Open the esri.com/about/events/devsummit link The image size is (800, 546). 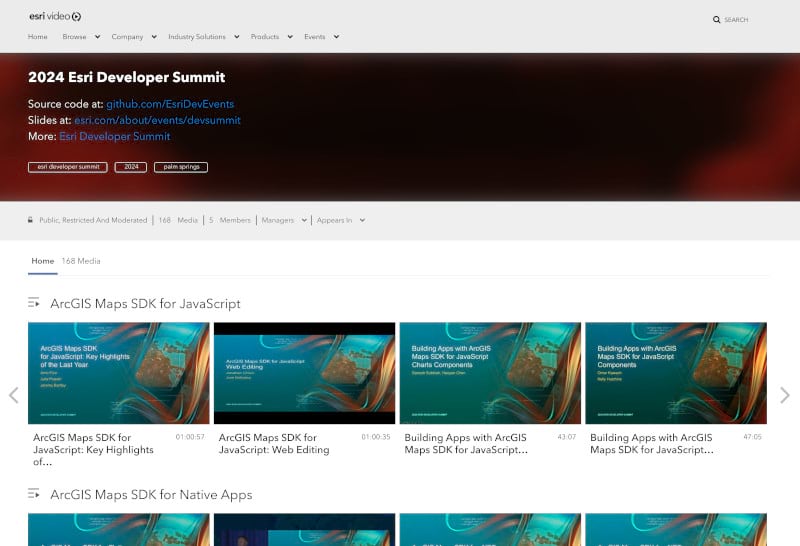tap(157, 120)
